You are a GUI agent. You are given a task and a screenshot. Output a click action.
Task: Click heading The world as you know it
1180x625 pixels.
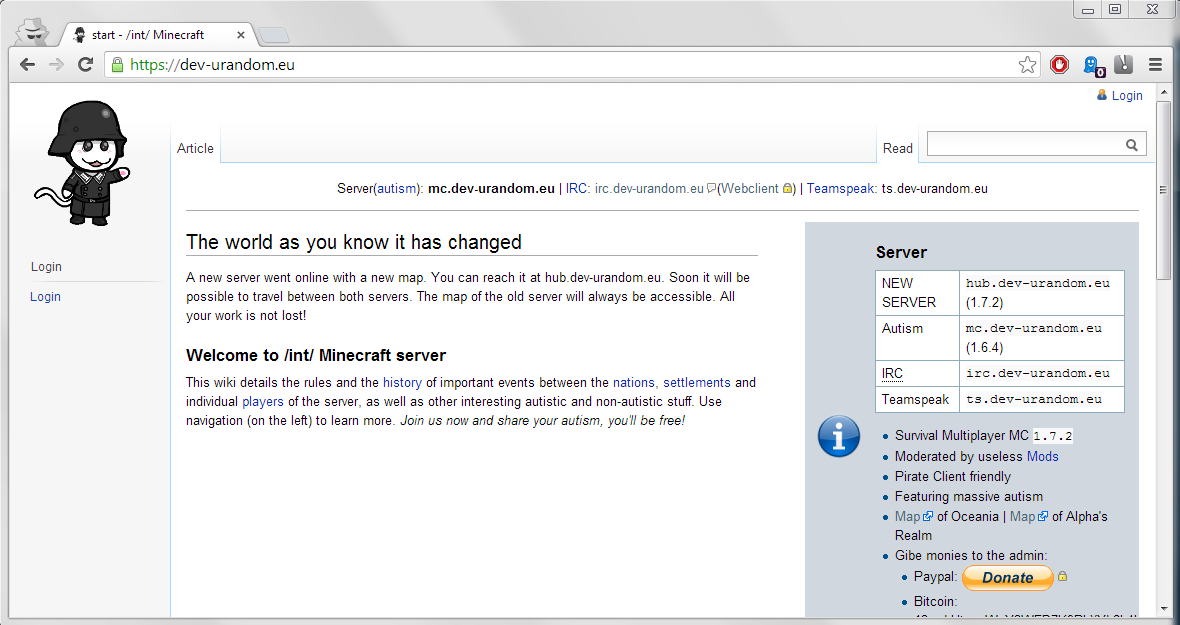tap(354, 242)
